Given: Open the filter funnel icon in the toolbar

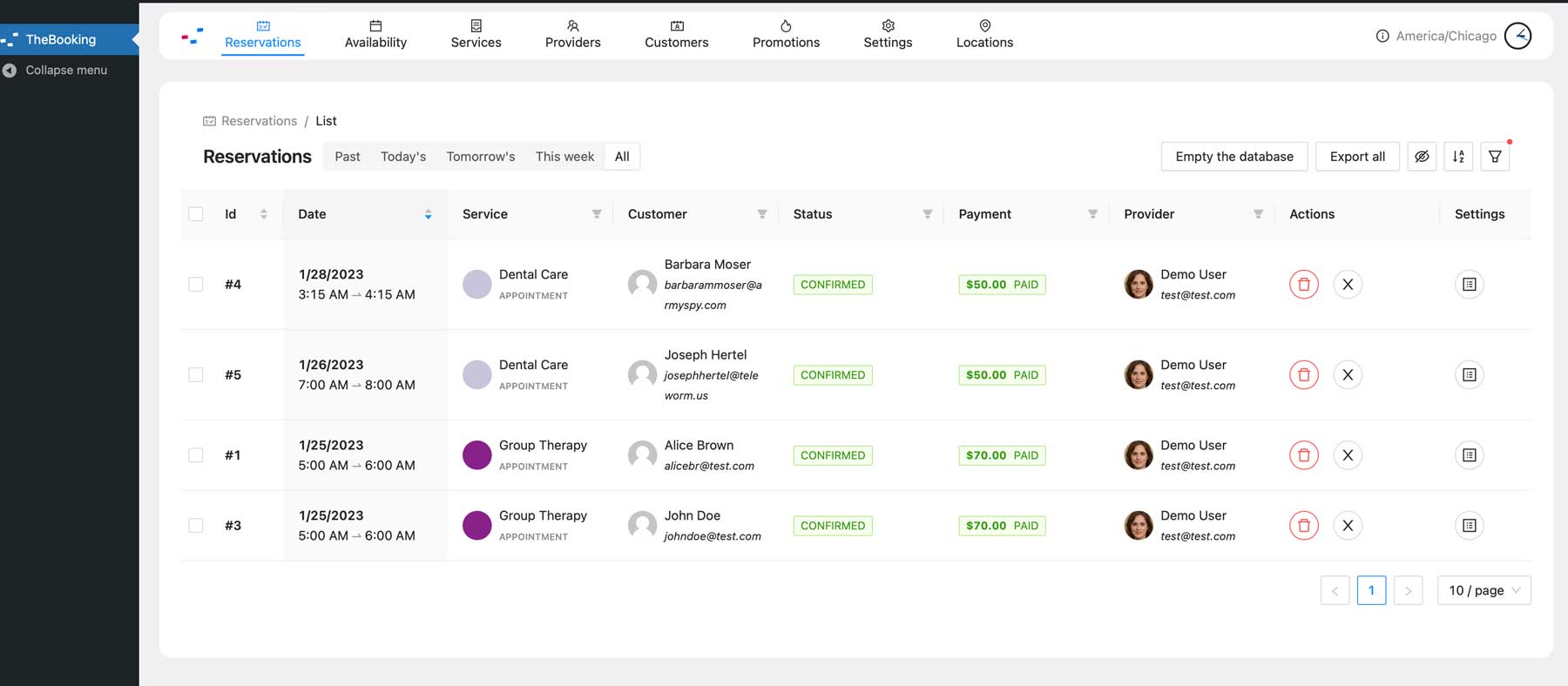Looking at the screenshot, I should (x=1495, y=157).
